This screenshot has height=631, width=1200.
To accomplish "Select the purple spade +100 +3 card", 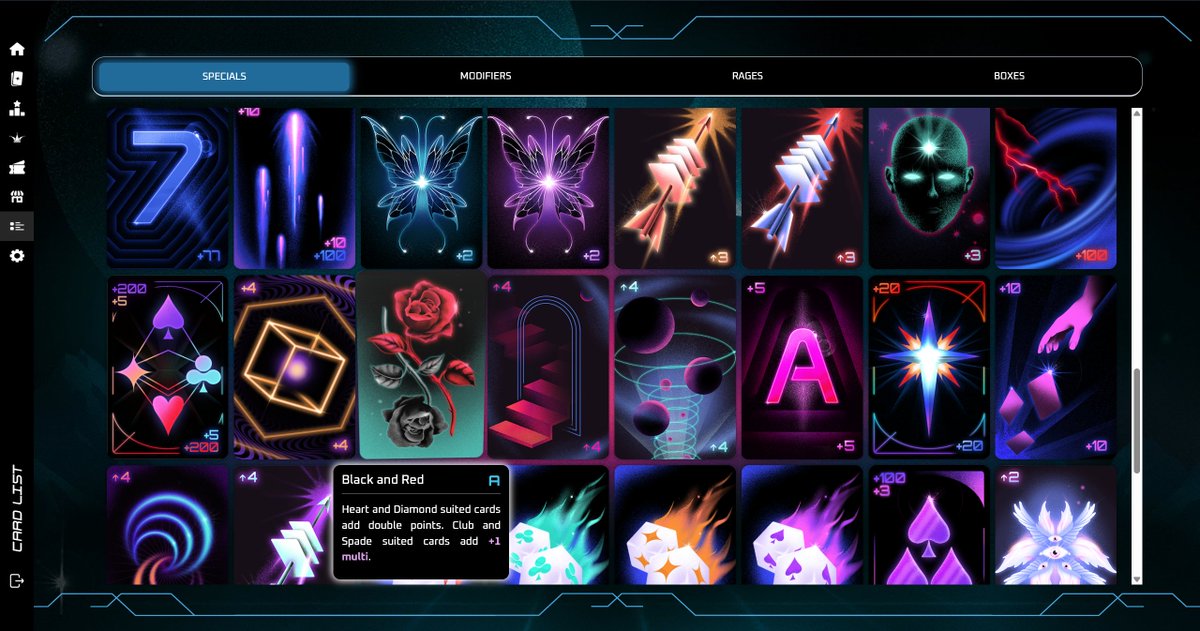I will tap(929, 525).
